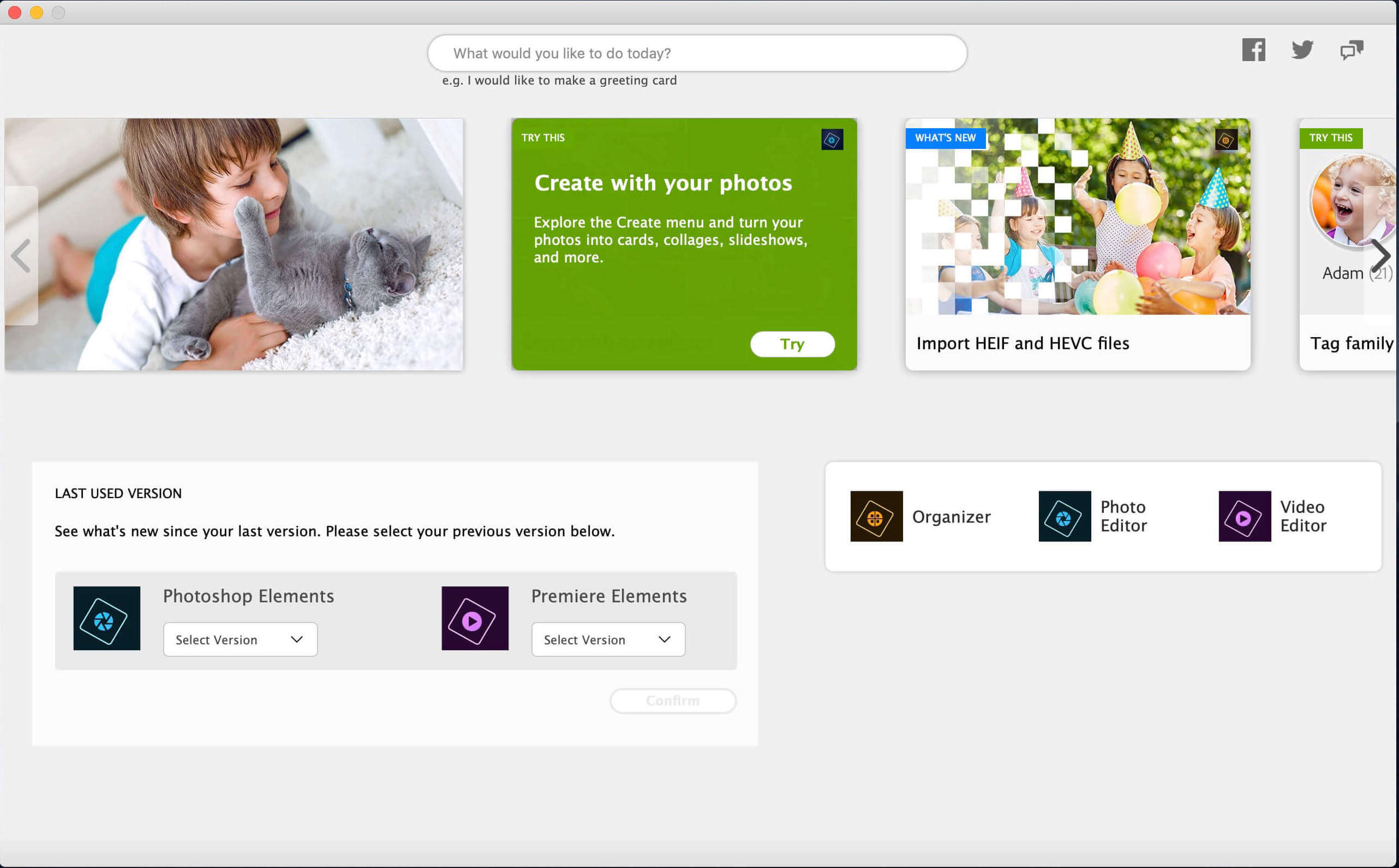Focus the 'What would you like to do today?' search field
The image size is (1399, 868).
[697, 53]
